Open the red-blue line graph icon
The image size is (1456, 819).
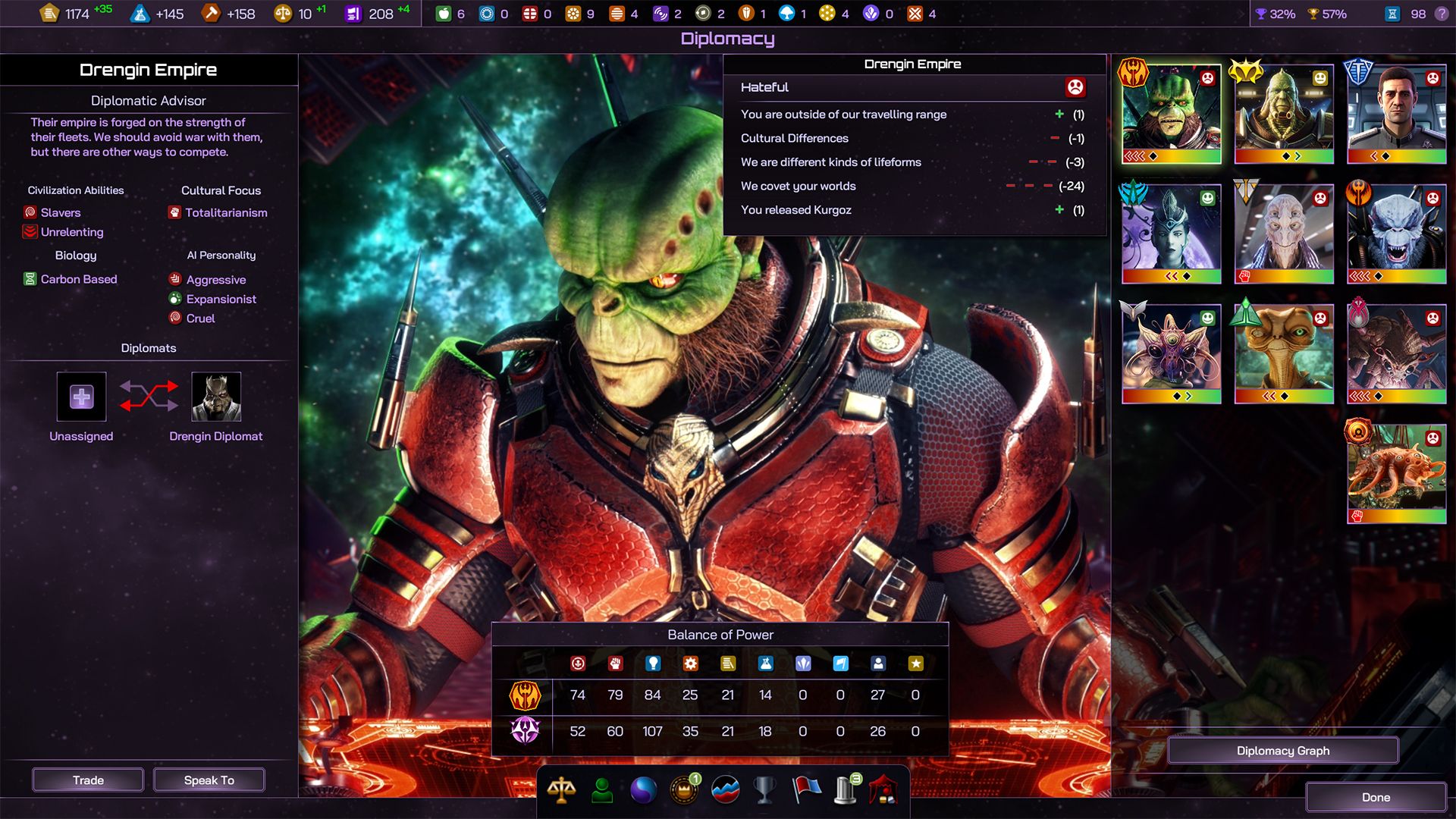(x=725, y=790)
